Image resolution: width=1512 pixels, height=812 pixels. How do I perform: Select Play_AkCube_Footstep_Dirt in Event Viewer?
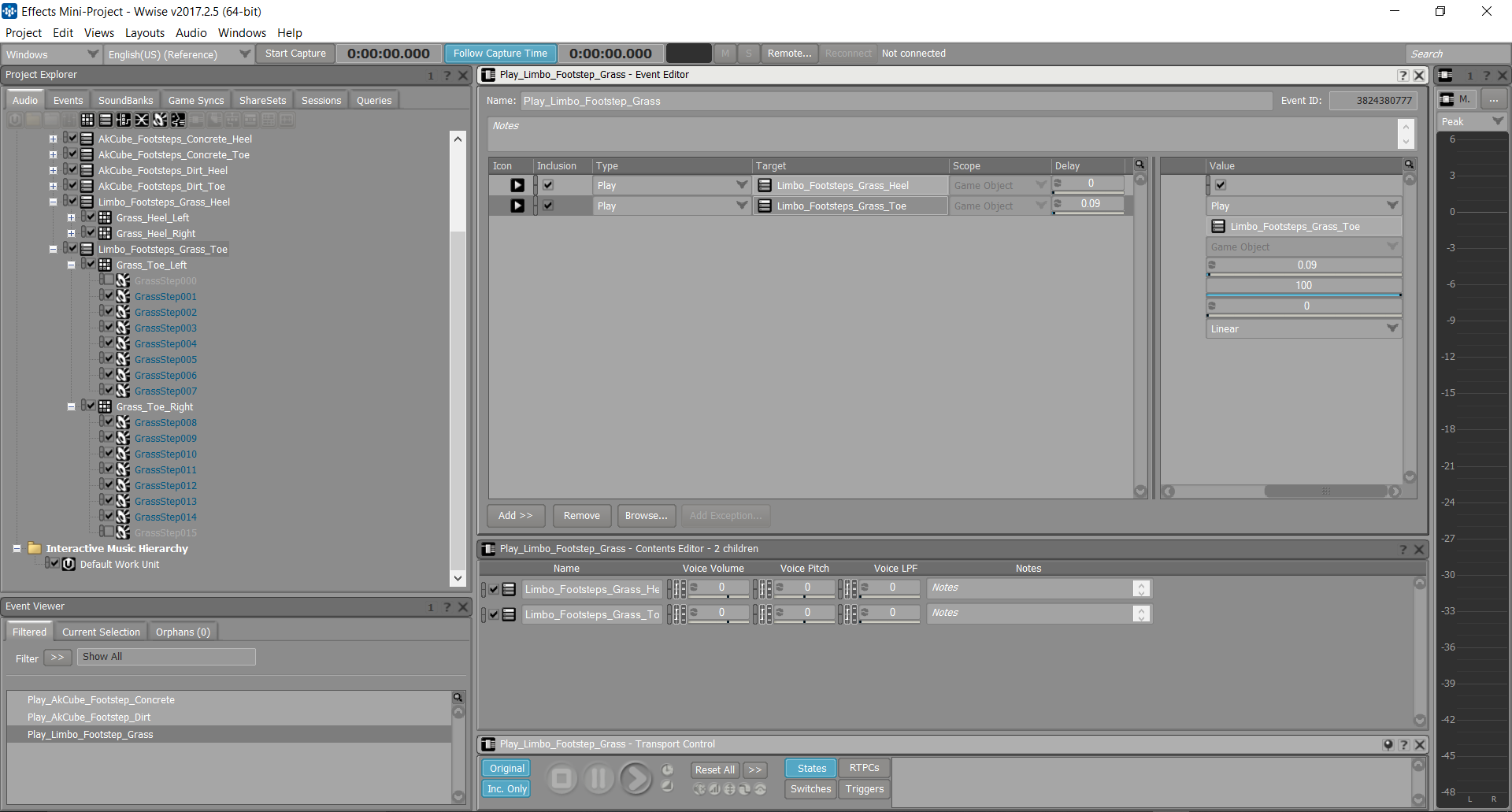tap(229, 717)
